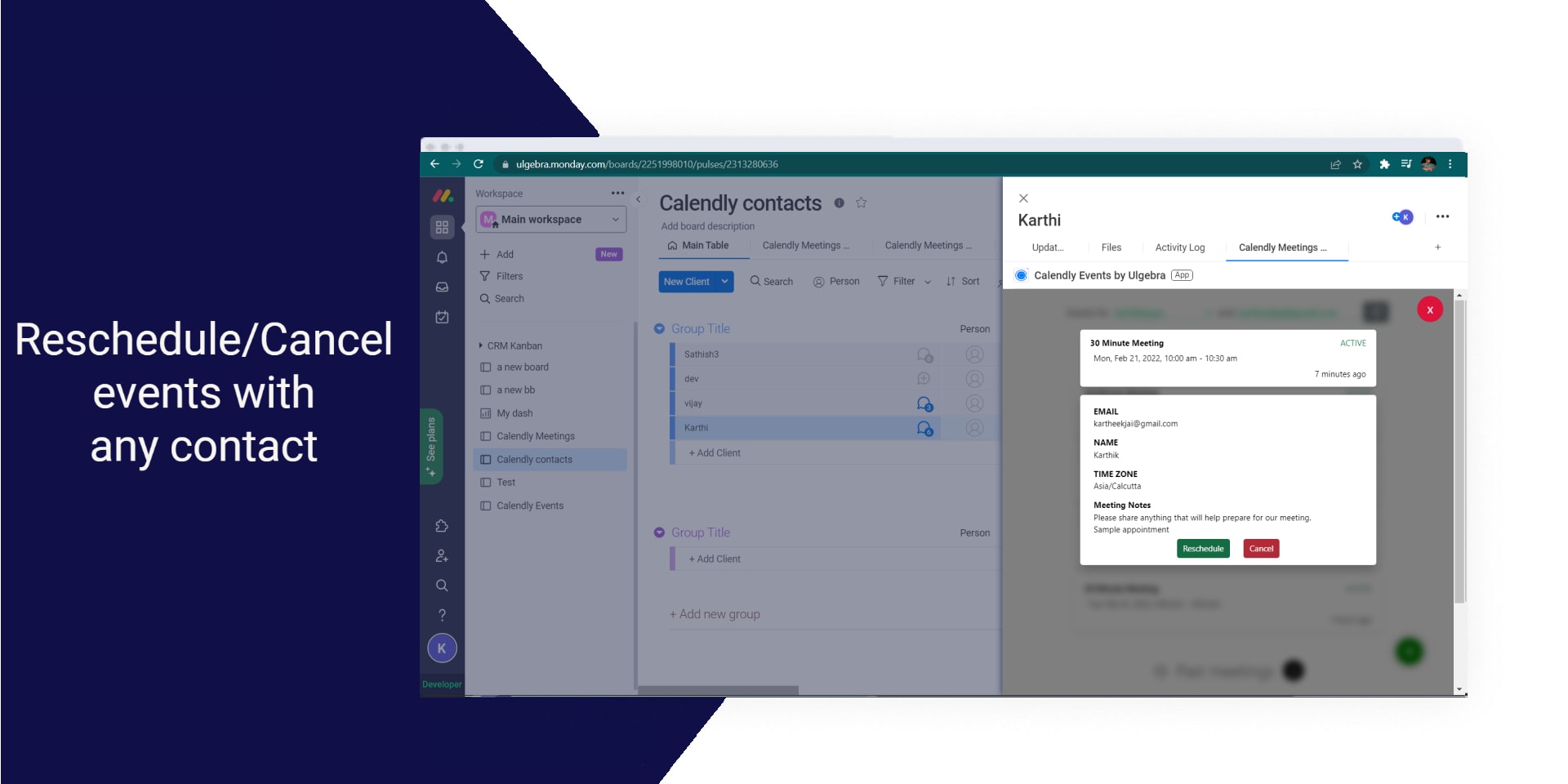
Task: Click the green Reschedule button
Action: [1203, 549]
